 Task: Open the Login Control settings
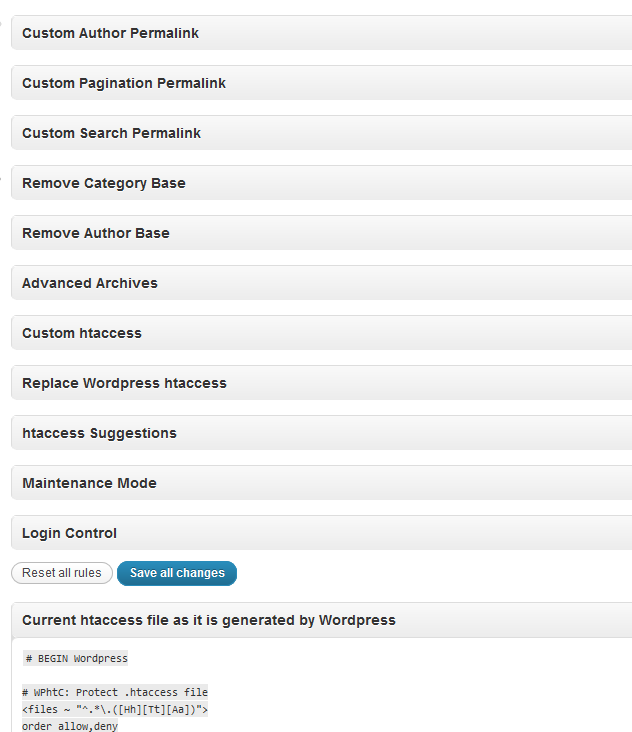[x=322, y=533]
